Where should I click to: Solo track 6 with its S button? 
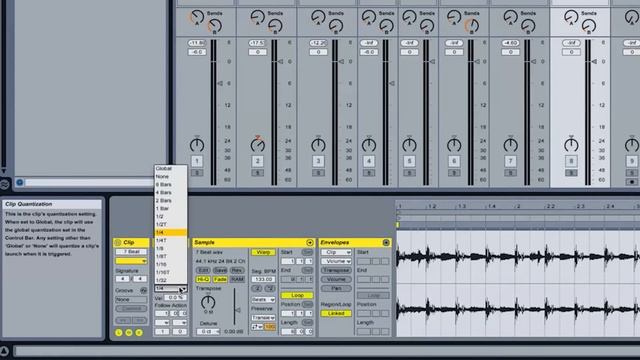[454, 173]
